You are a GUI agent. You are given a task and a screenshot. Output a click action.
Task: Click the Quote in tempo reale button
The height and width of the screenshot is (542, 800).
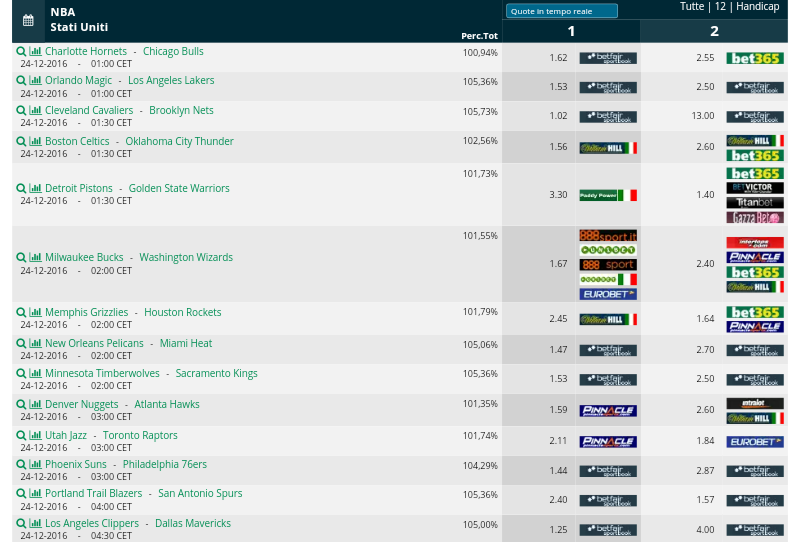tap(562, 11)
